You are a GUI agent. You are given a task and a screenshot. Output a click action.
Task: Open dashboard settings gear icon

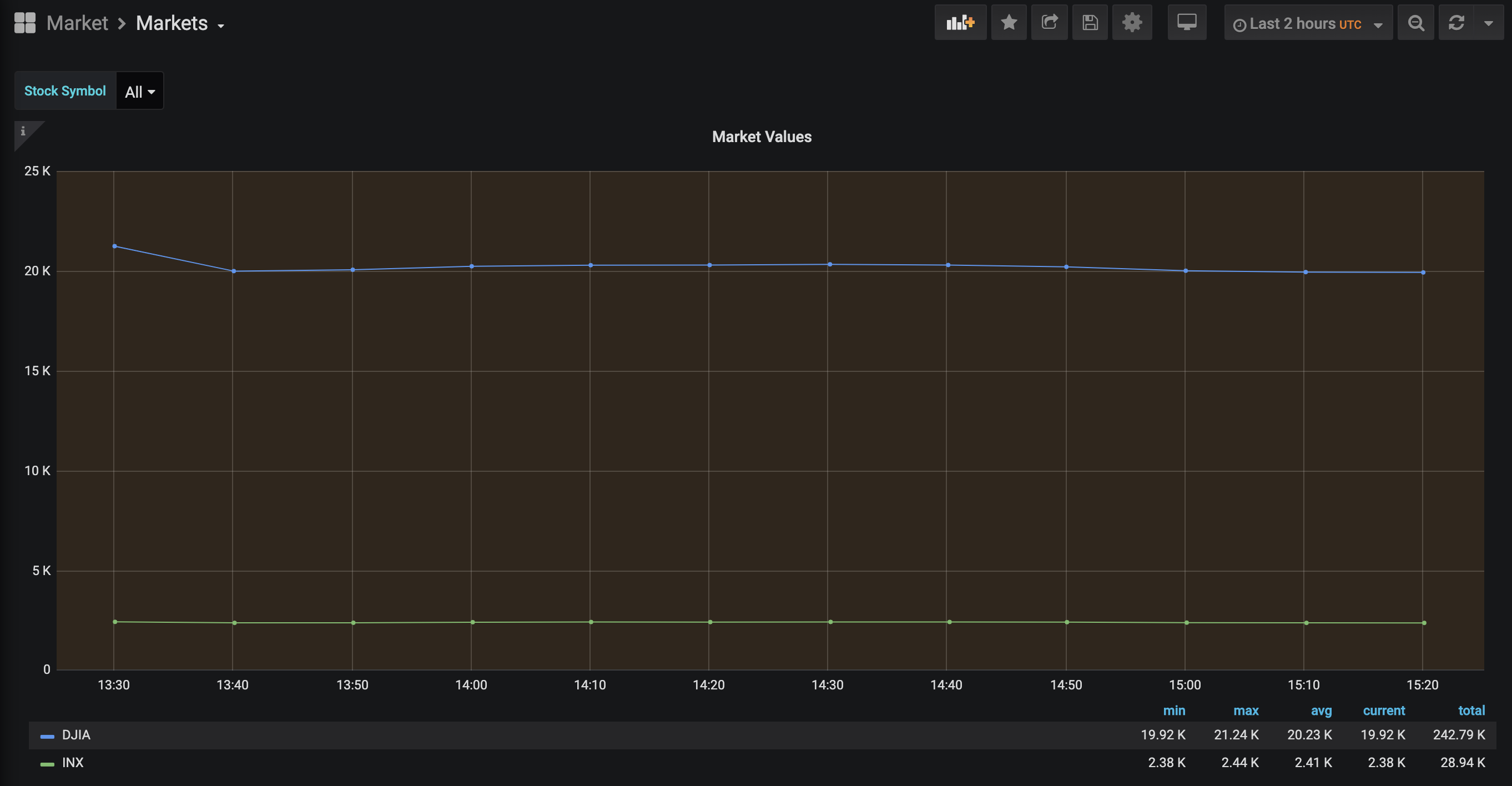pyautogui.click(x=1132, y=23)
